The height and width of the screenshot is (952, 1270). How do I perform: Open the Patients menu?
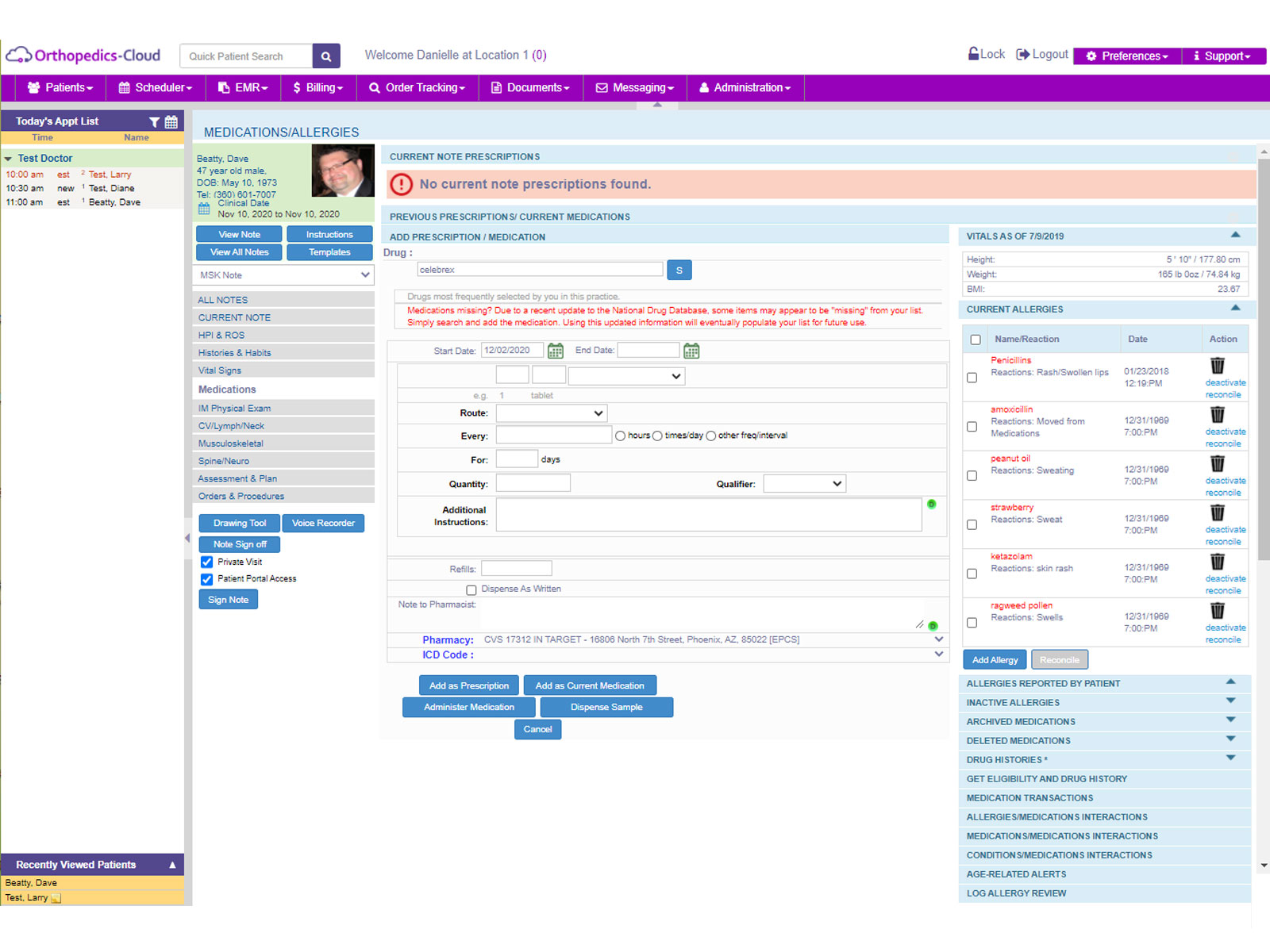[x=60, y=87]
